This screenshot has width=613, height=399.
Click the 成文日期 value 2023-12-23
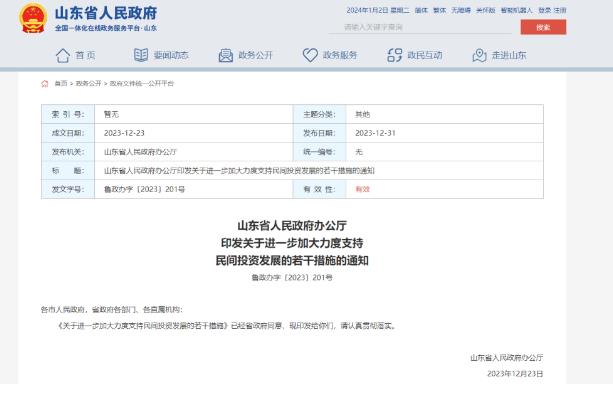(x=124, y=133)
